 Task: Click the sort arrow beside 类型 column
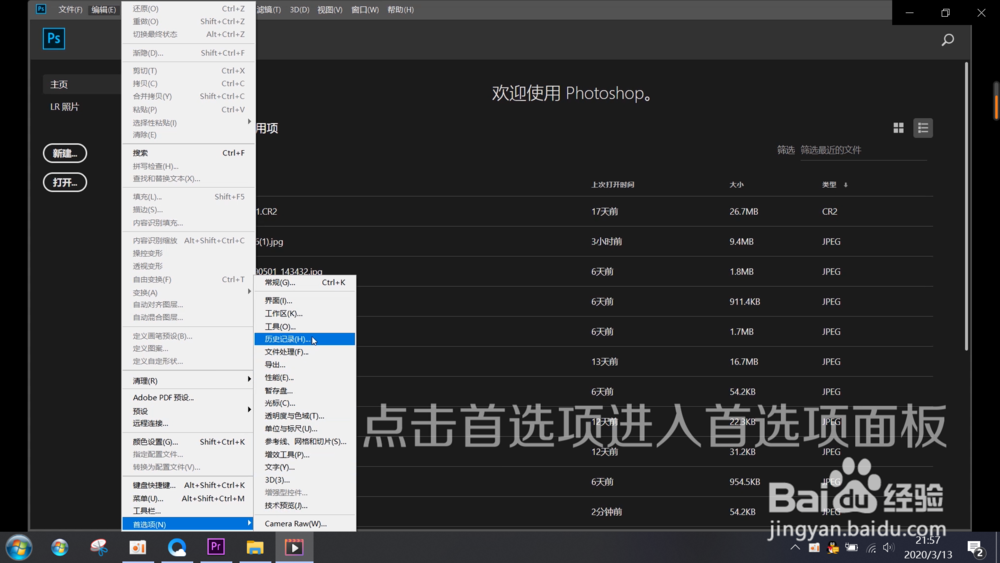[x=846, y=185]
